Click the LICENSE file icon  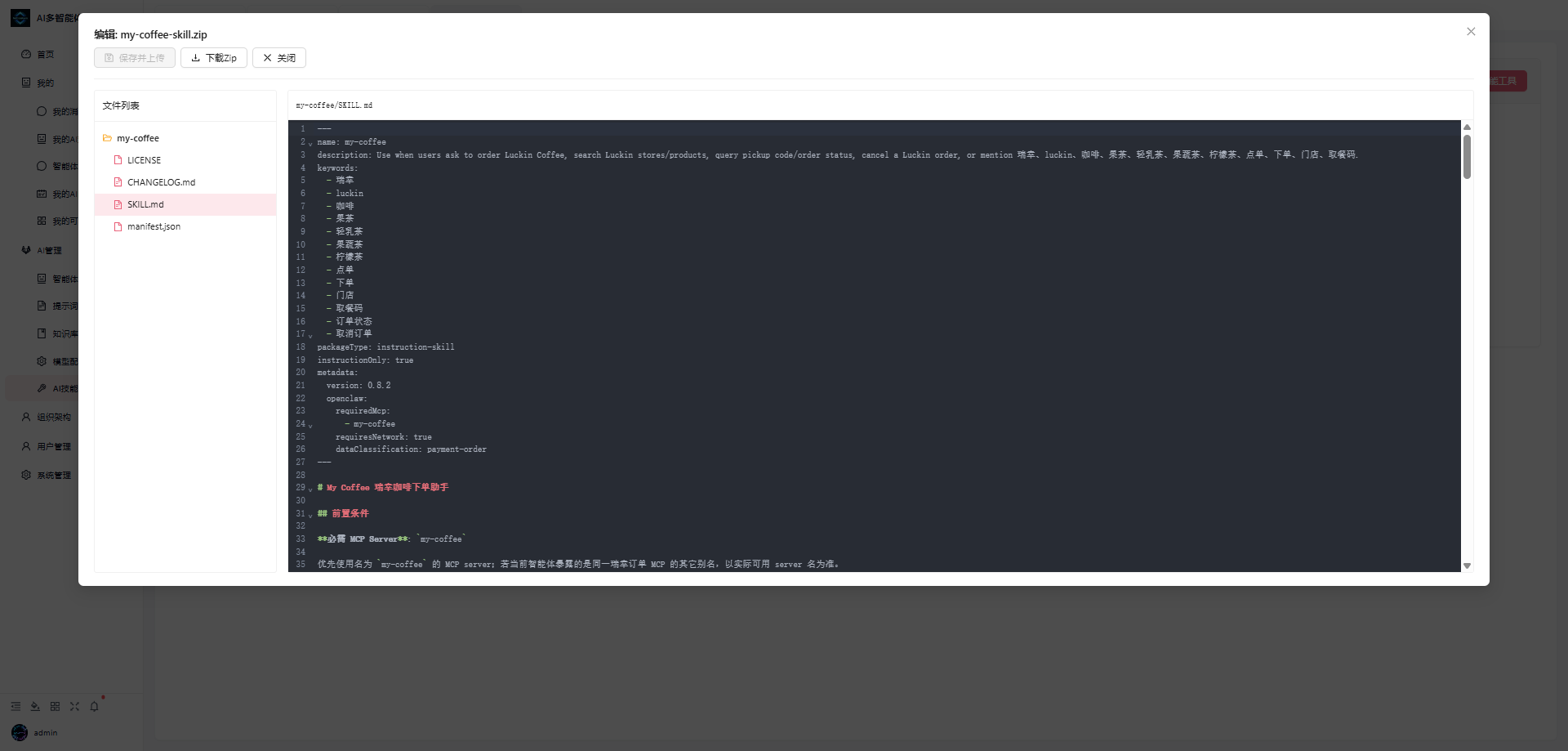pyautogui.click(x=118, y=160)
